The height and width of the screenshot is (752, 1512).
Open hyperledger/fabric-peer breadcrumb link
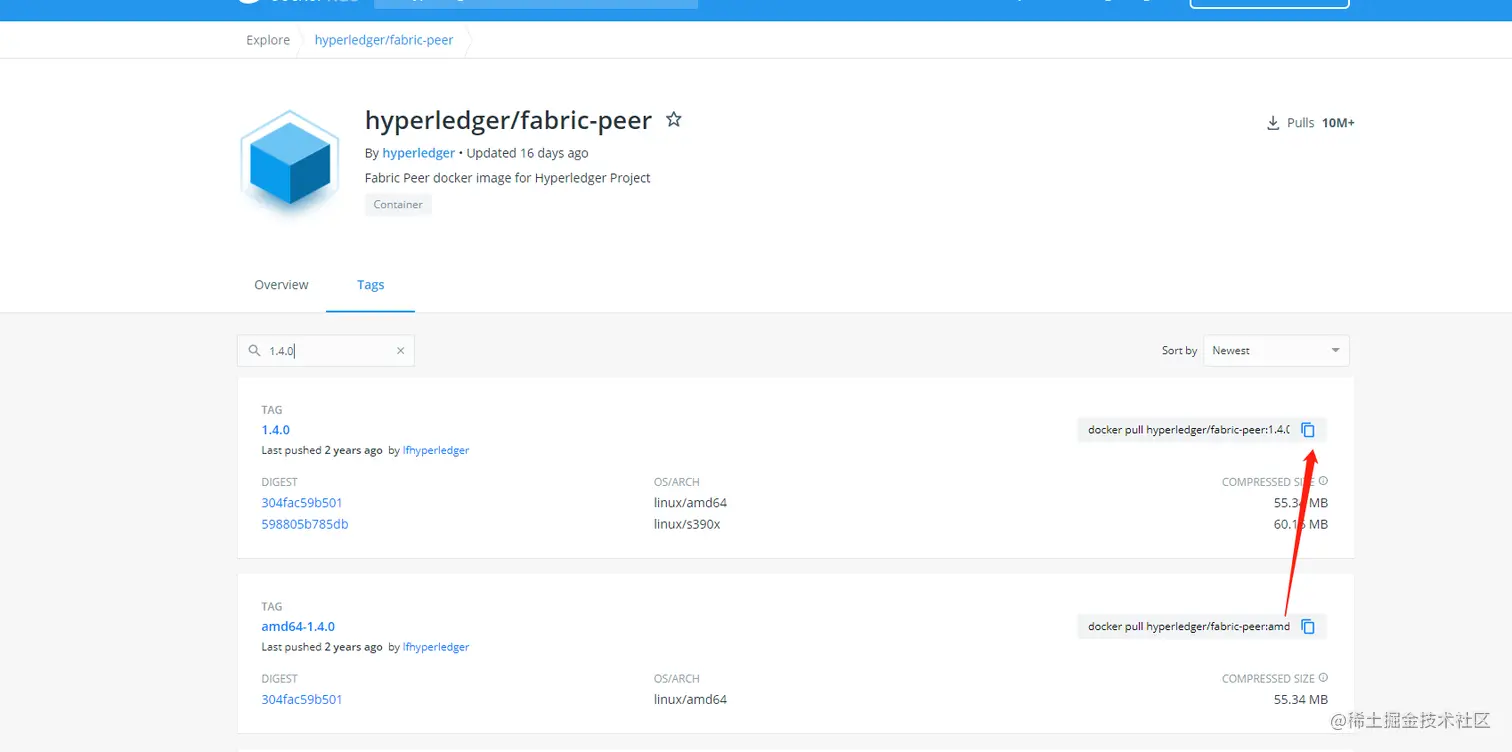click(384, 40)
